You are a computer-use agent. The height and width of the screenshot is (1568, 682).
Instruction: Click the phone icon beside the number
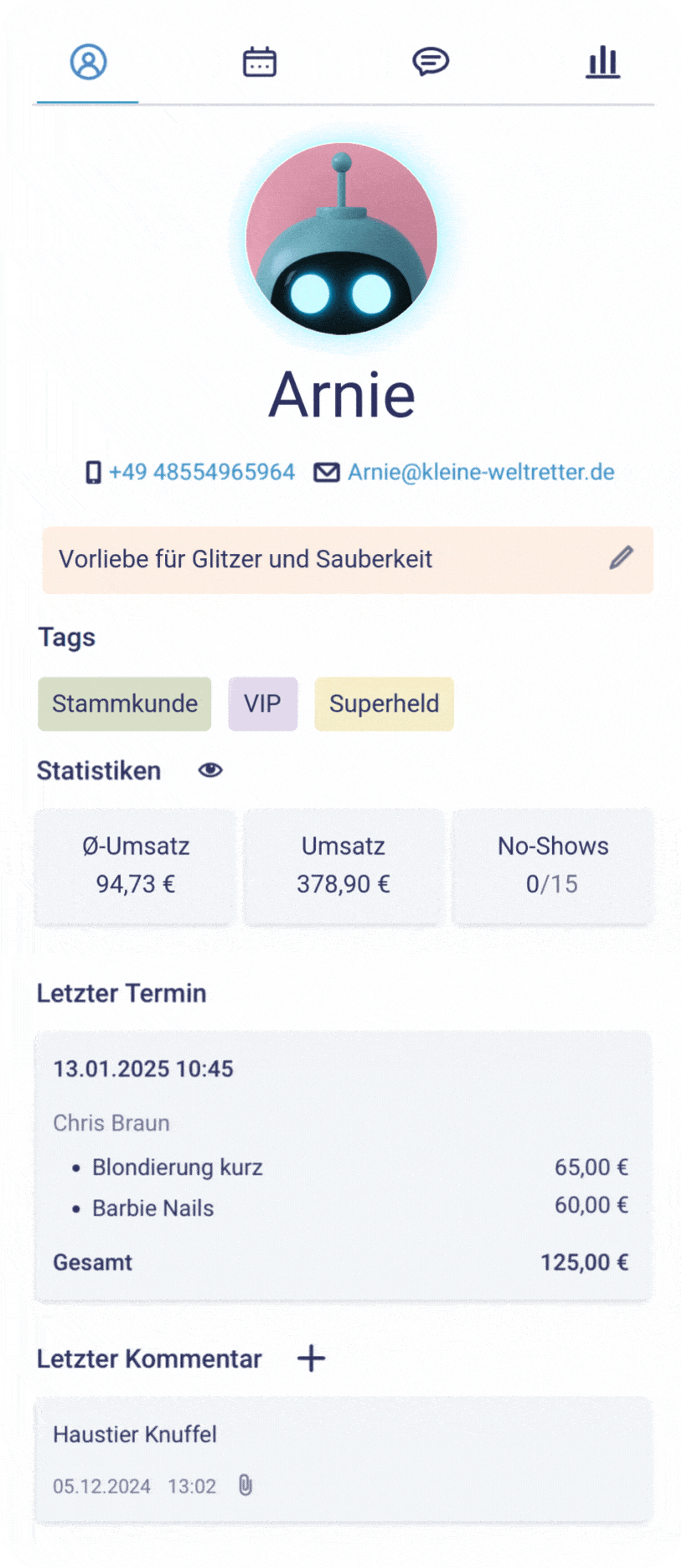coord(93,473)
